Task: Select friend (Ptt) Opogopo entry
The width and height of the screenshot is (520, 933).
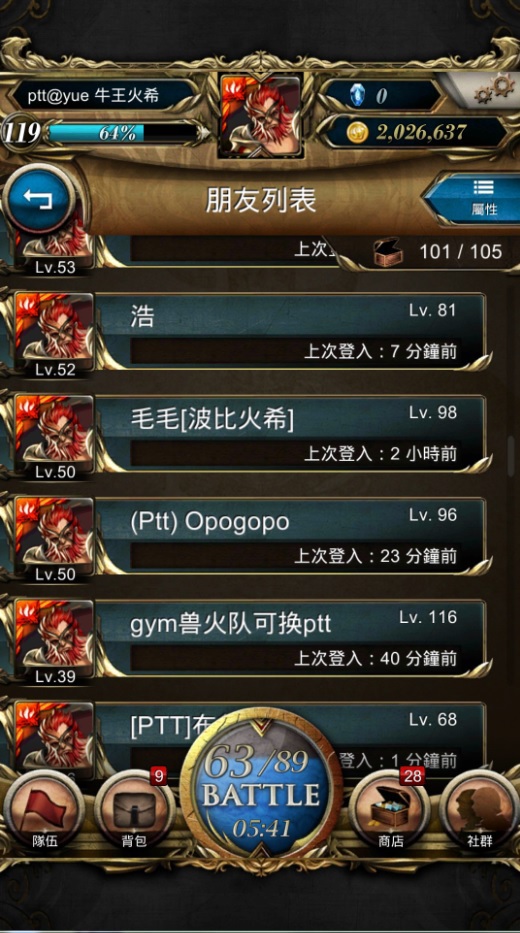Action: coord(289,536)
